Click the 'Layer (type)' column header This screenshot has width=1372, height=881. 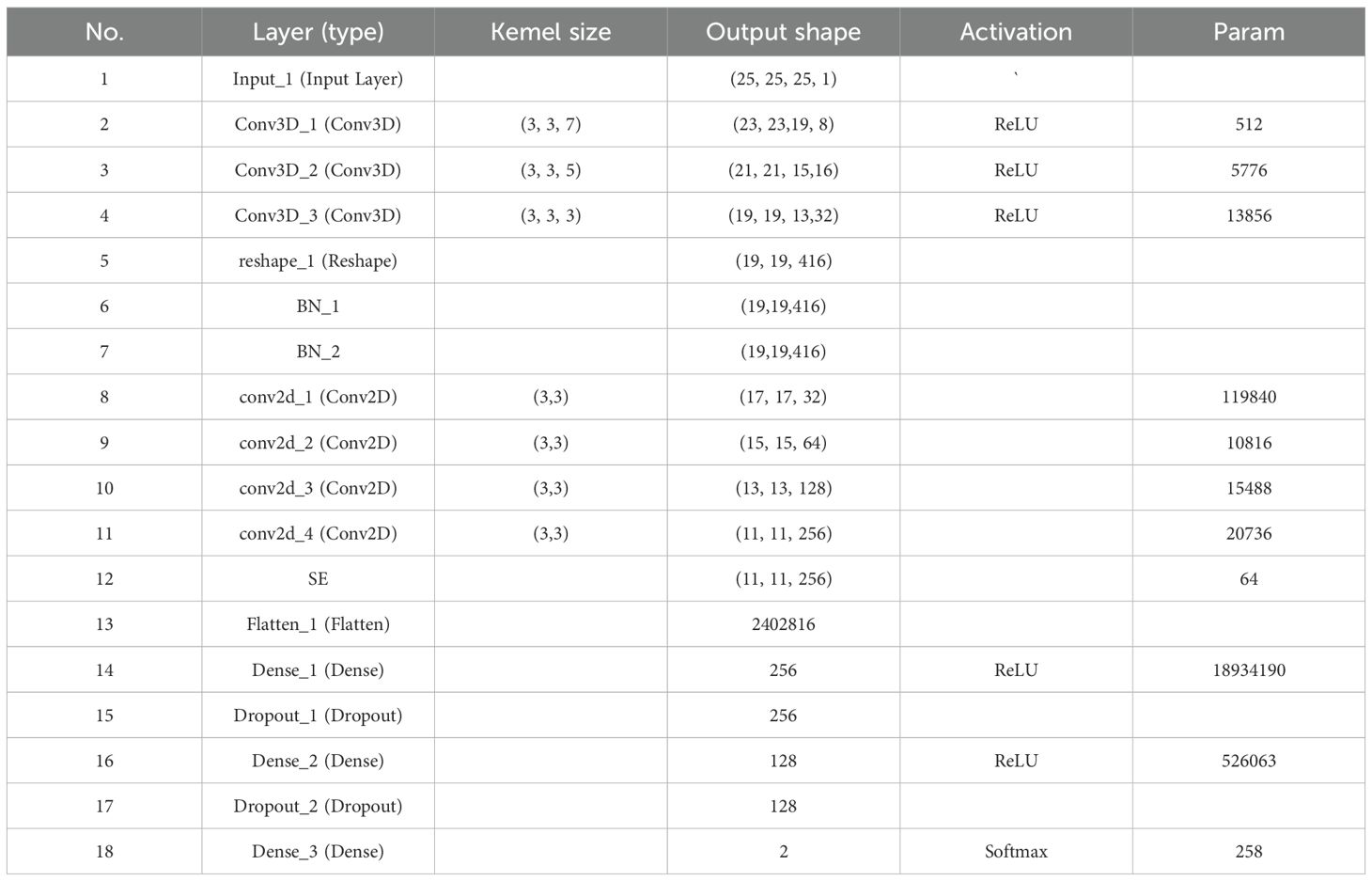click(x=318, y=32)
